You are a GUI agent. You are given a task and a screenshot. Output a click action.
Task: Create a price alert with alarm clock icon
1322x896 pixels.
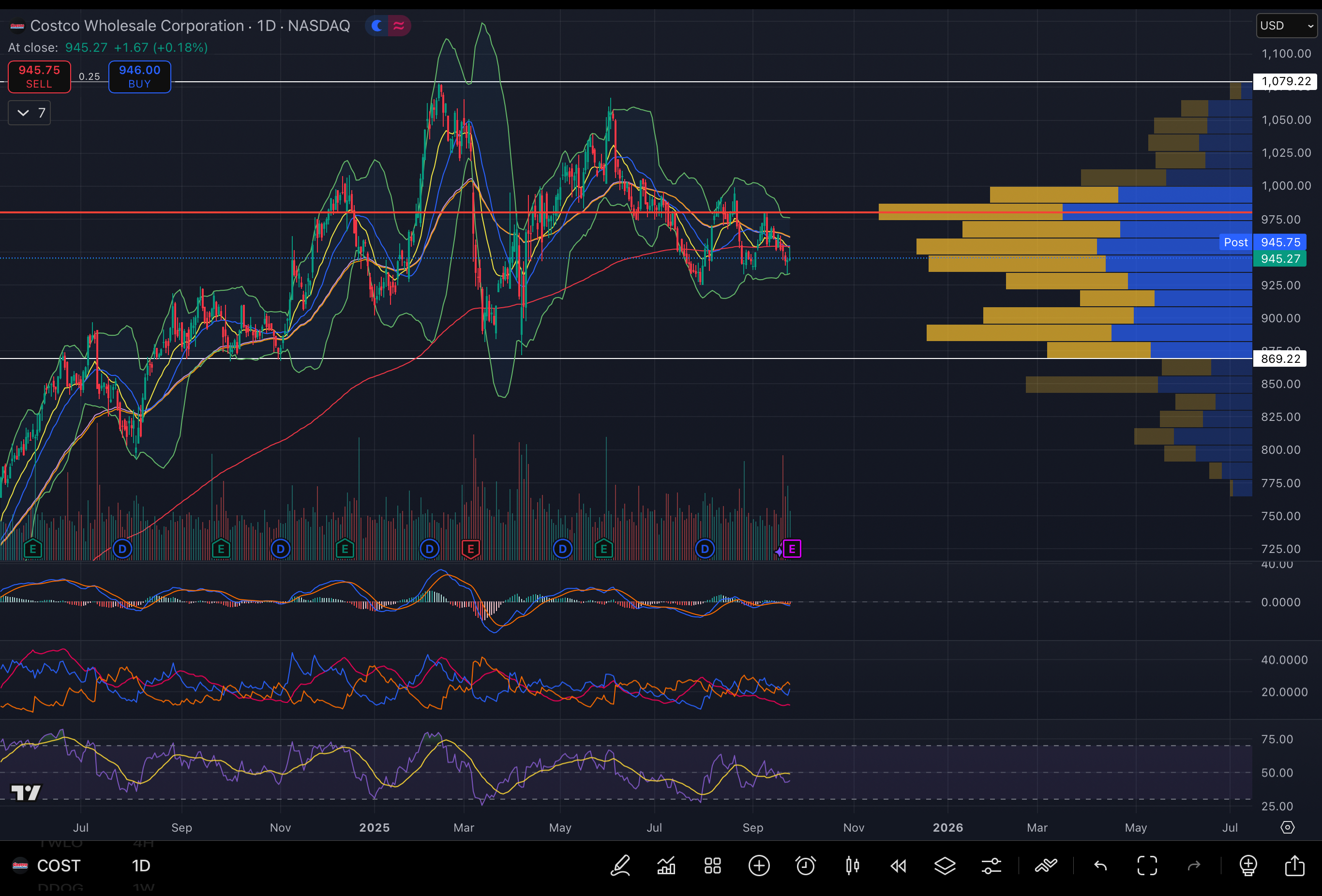(806, 866)
